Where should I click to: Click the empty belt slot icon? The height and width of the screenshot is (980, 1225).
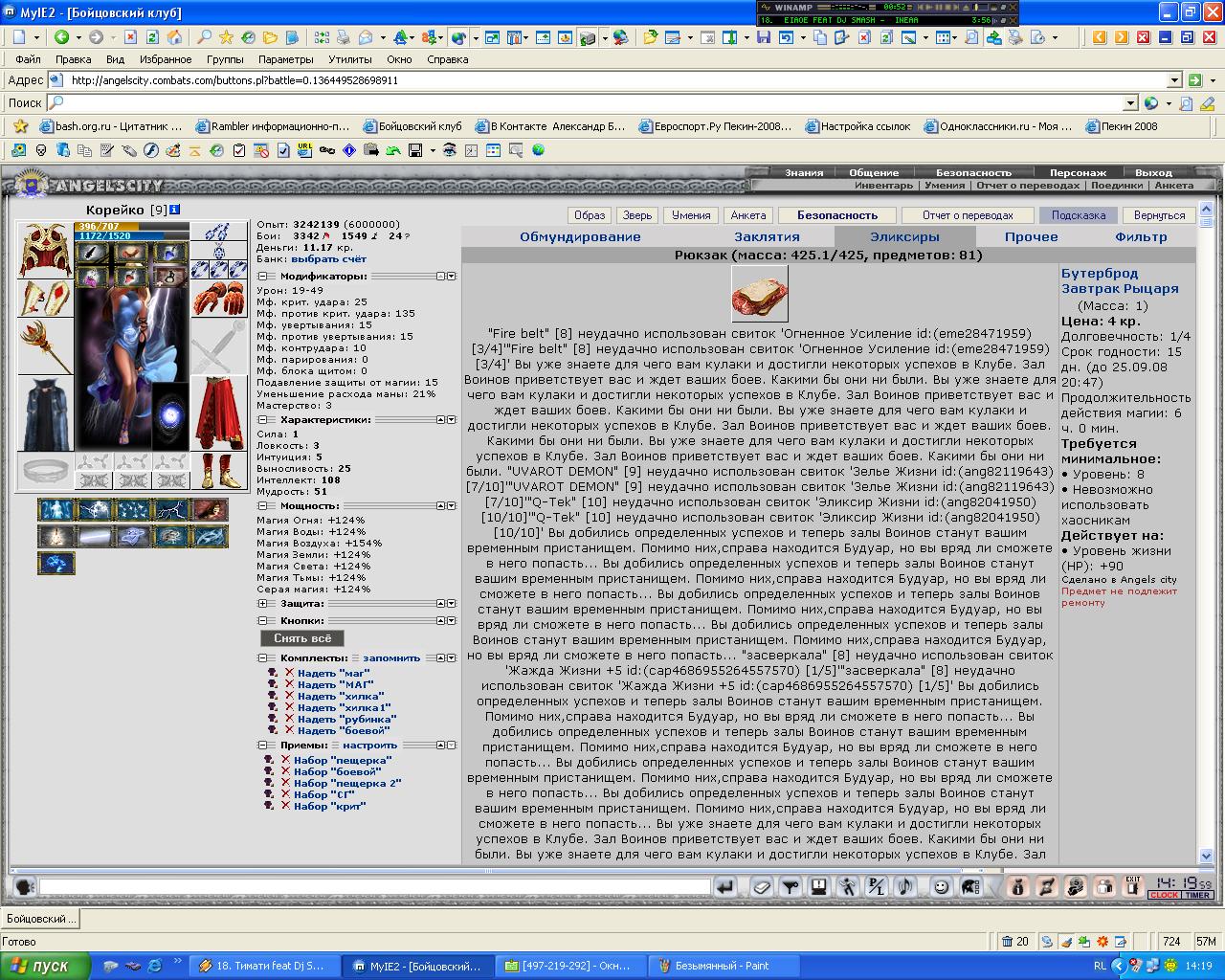(45, 471)
